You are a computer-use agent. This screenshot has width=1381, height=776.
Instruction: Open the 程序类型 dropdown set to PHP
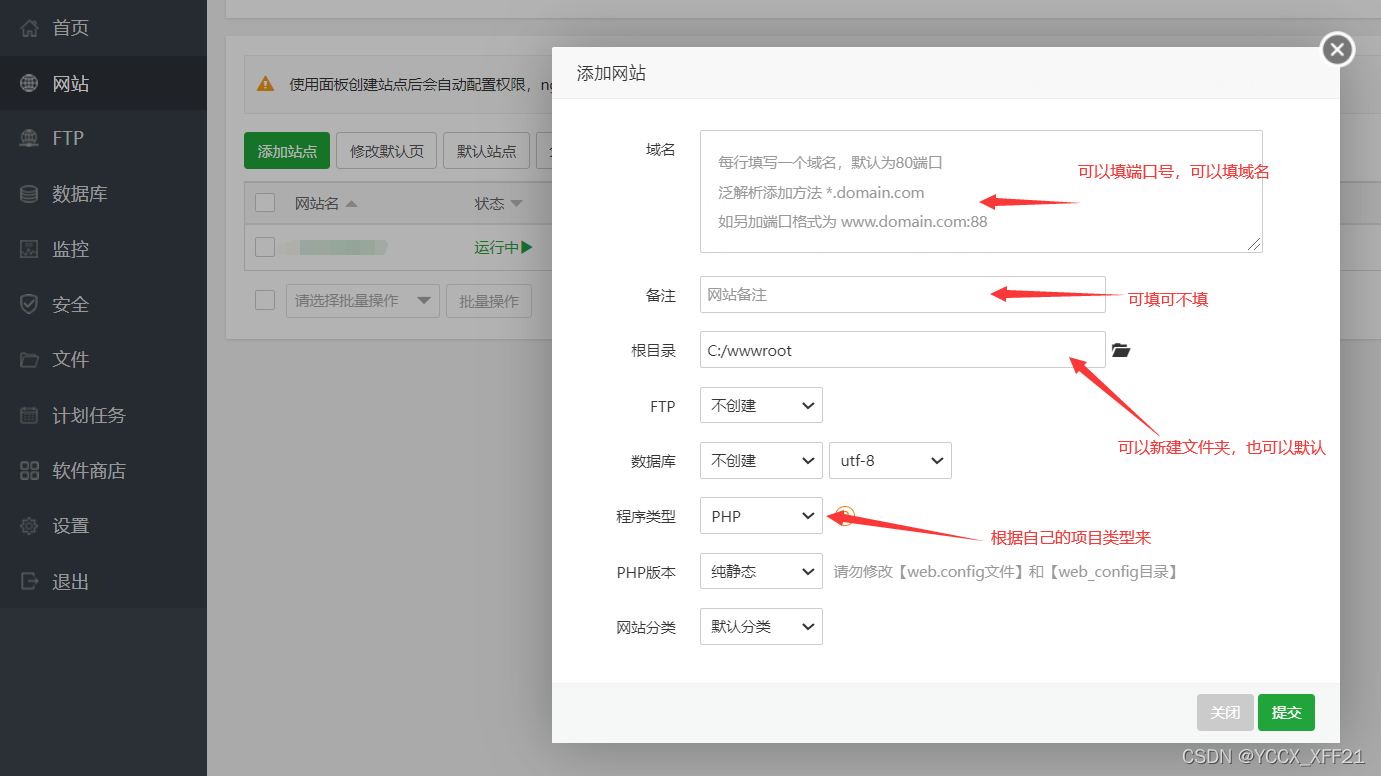(760, 515)
